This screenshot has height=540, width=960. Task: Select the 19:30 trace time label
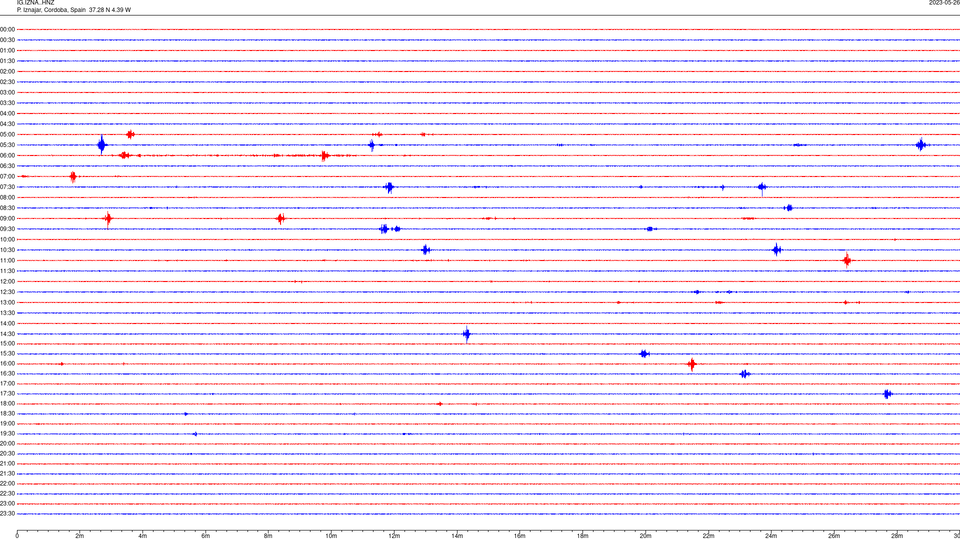(7, 433)
